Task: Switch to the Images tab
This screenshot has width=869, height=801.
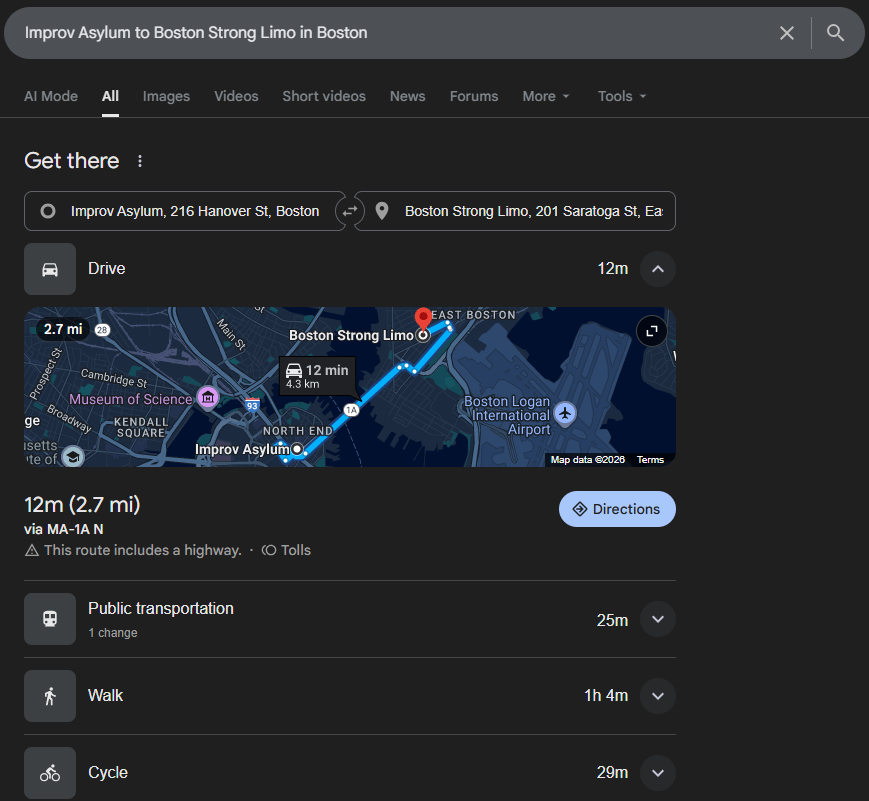Action: (x=166, y=96)
